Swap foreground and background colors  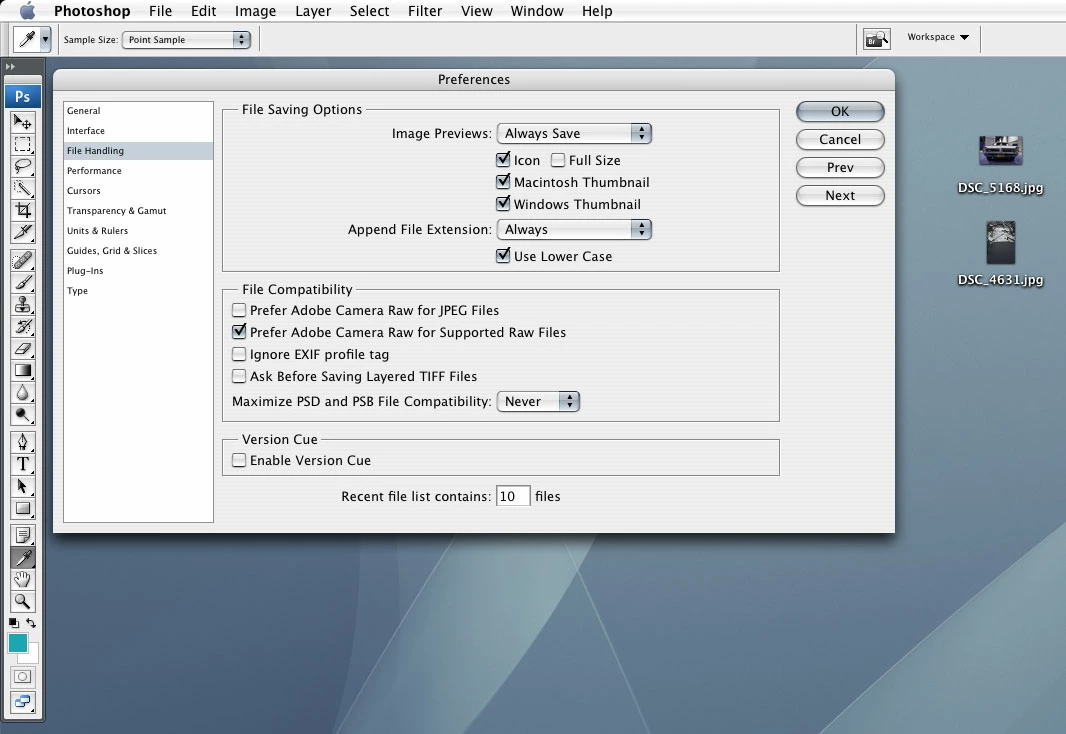pos(31,623)
